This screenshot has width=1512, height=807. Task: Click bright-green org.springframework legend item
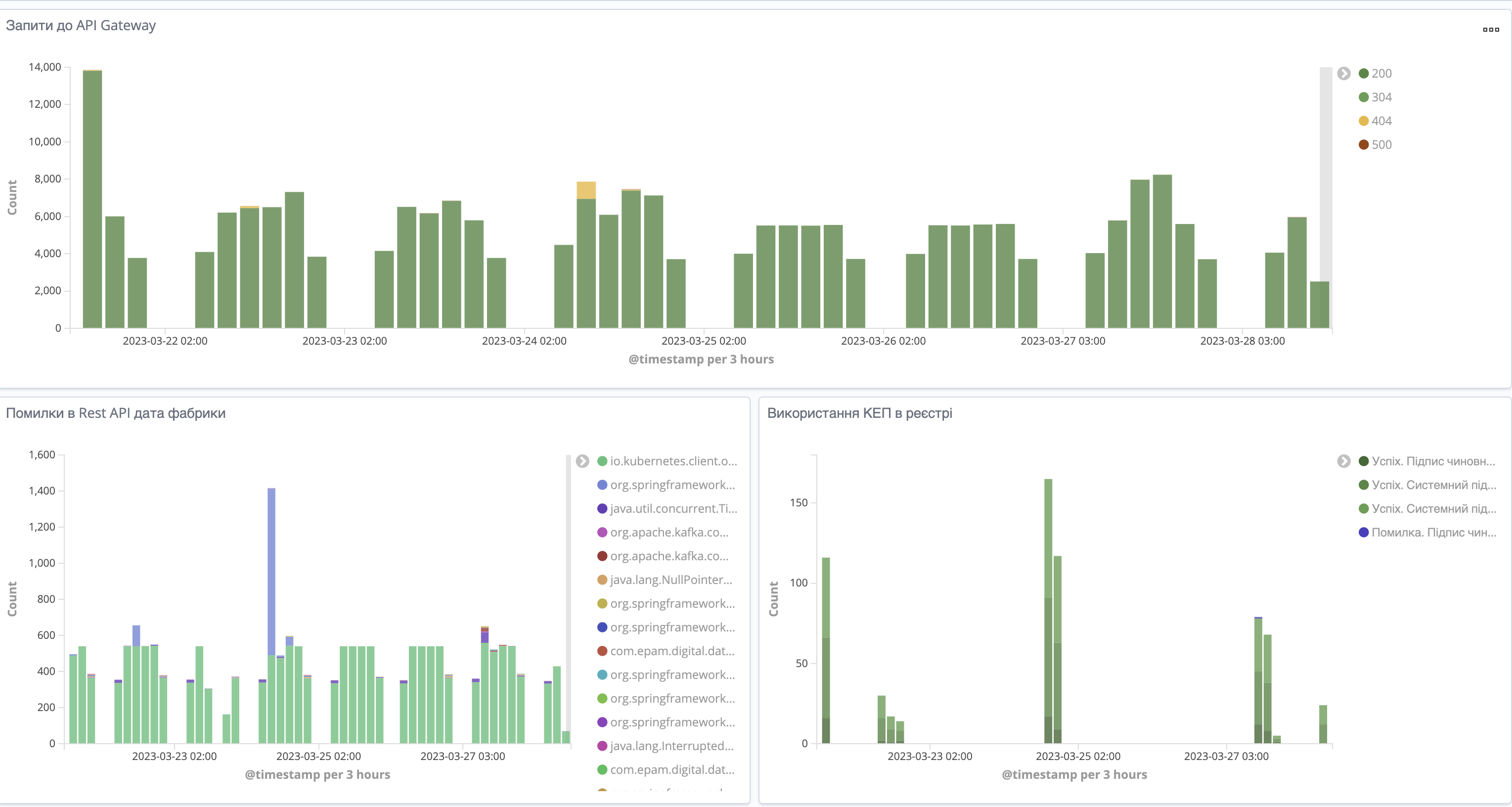[x=666, y=699]
